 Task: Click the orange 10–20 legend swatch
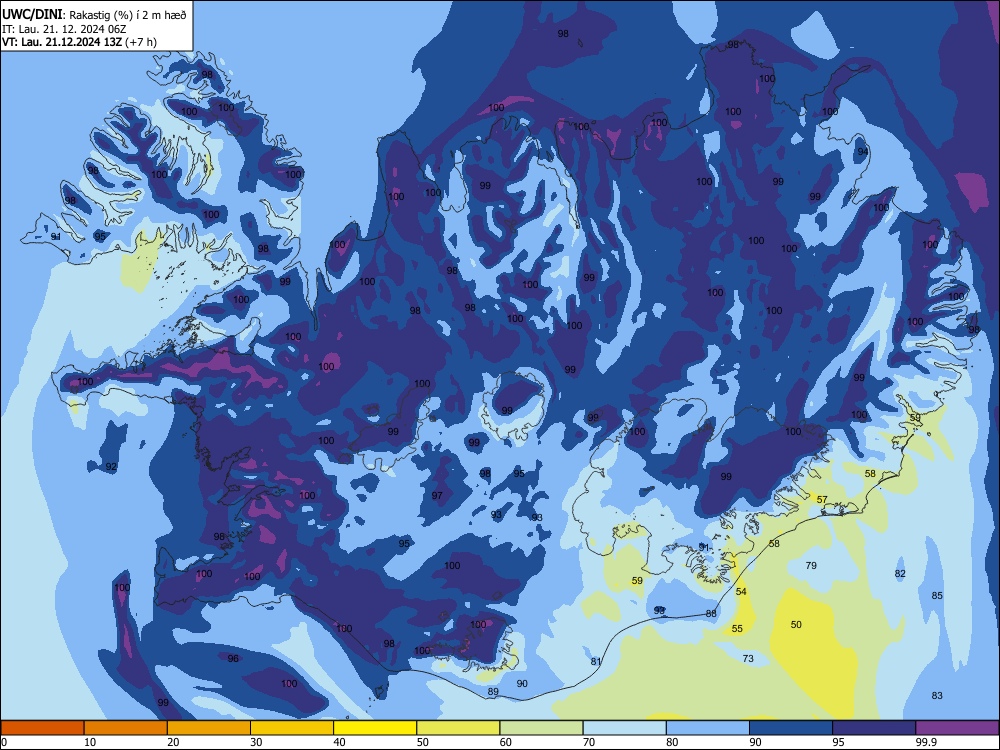(126, 728)
